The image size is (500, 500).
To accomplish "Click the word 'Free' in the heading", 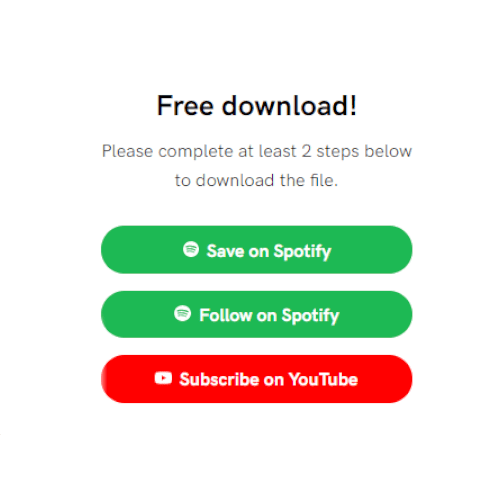I will [185, 105].
